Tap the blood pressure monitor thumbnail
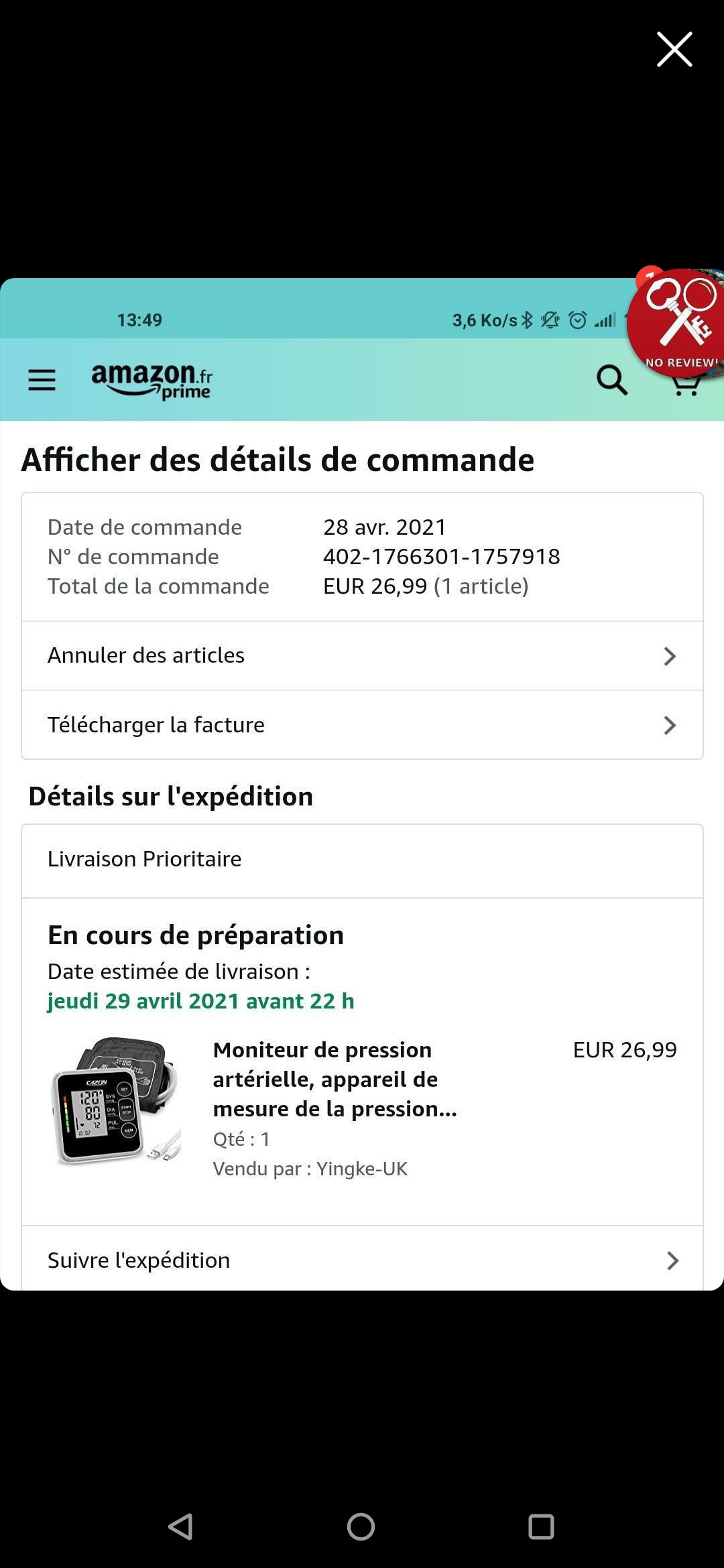This screenshot has height=1568, width=724. pyautogui.click(x=116, y=1100)
